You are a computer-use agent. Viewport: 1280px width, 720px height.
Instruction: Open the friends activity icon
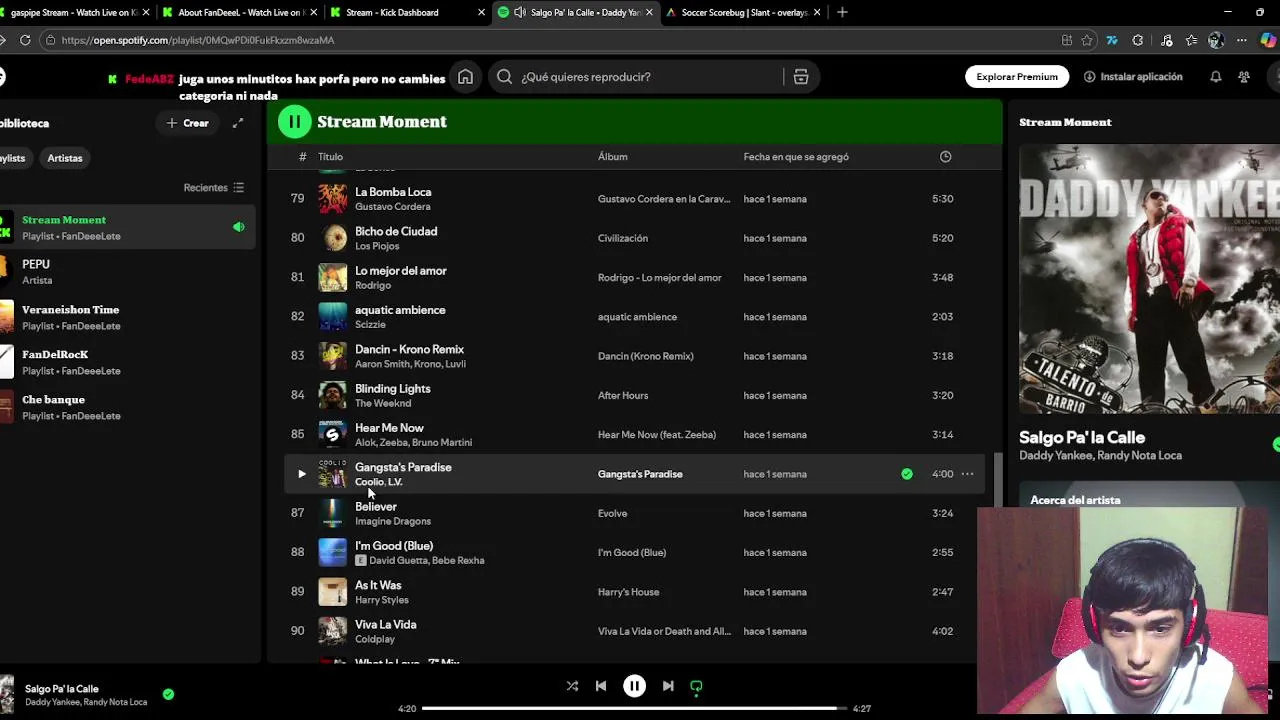click(x=1244, y=77)
